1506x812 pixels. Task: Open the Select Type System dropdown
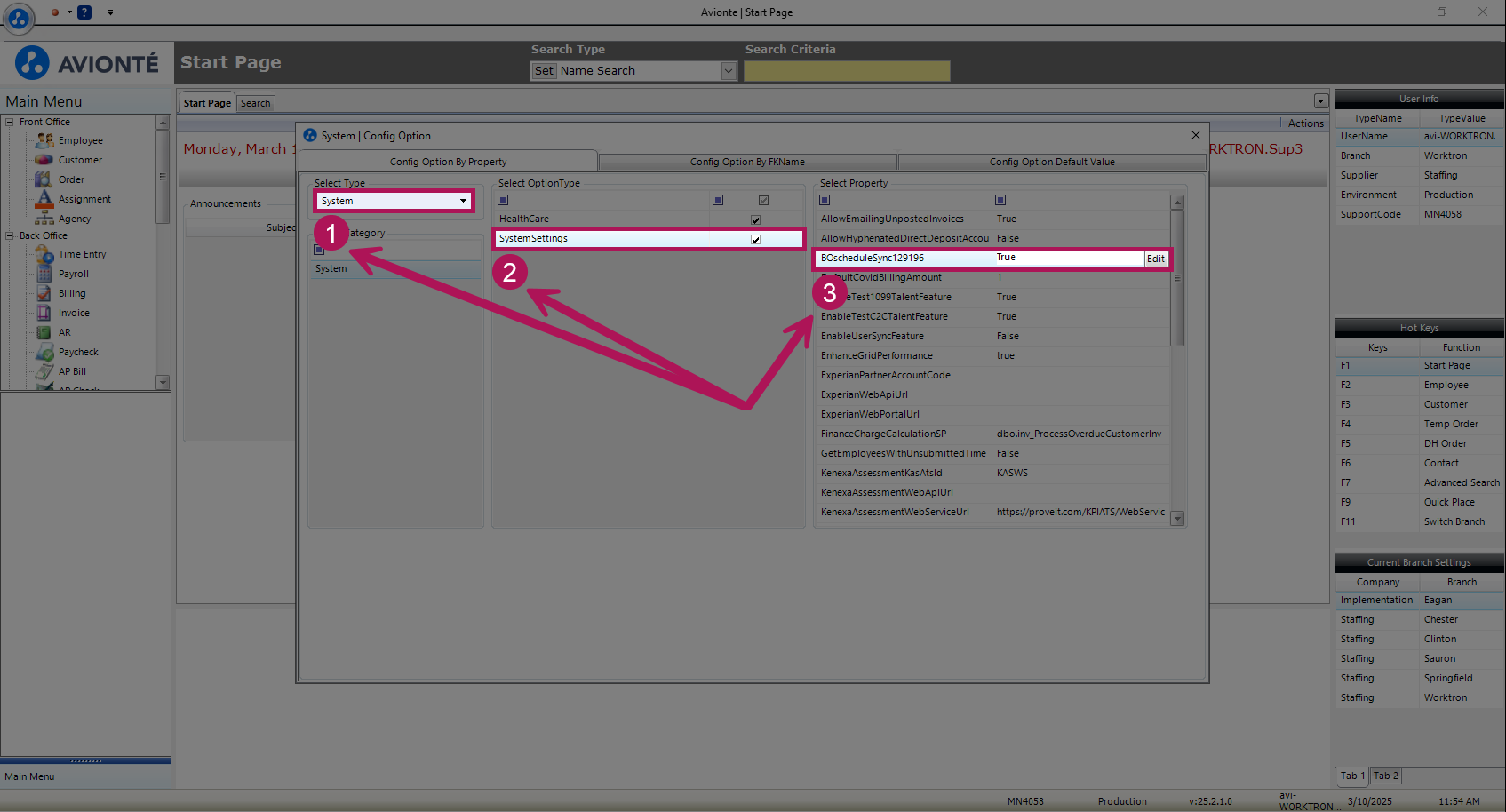pyautogui.click(x=463, y=201)
